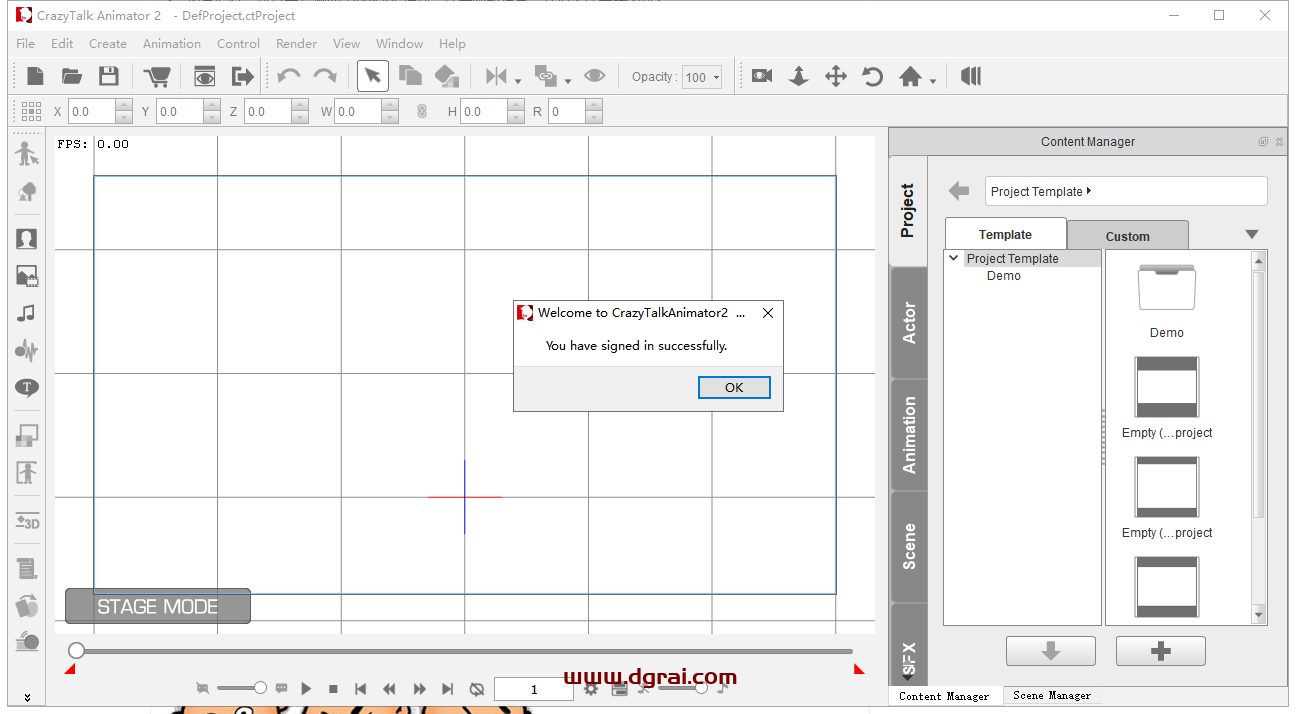Open the File menu

click(x=26, y=44)
